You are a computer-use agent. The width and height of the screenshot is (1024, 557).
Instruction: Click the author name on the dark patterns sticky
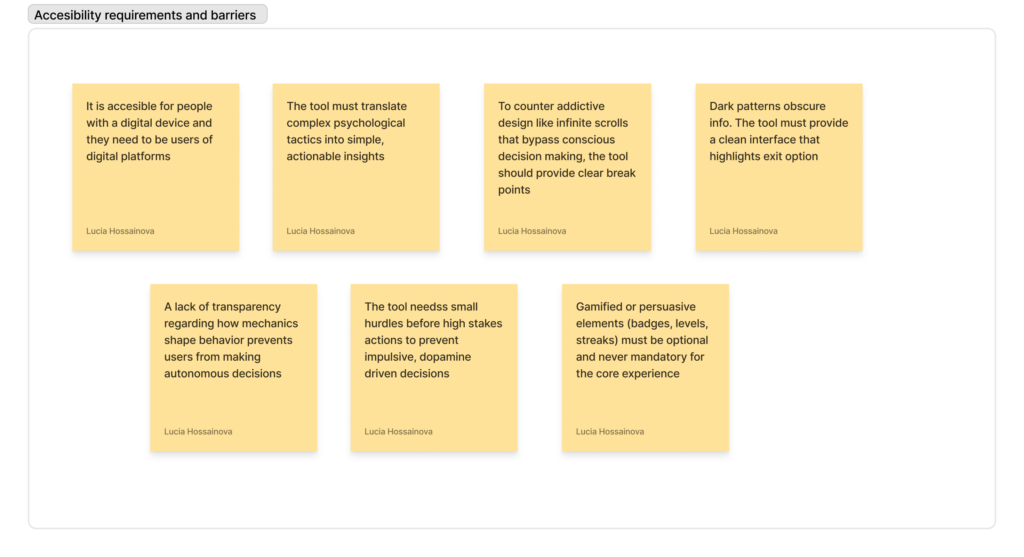click(x=743, y=231)
